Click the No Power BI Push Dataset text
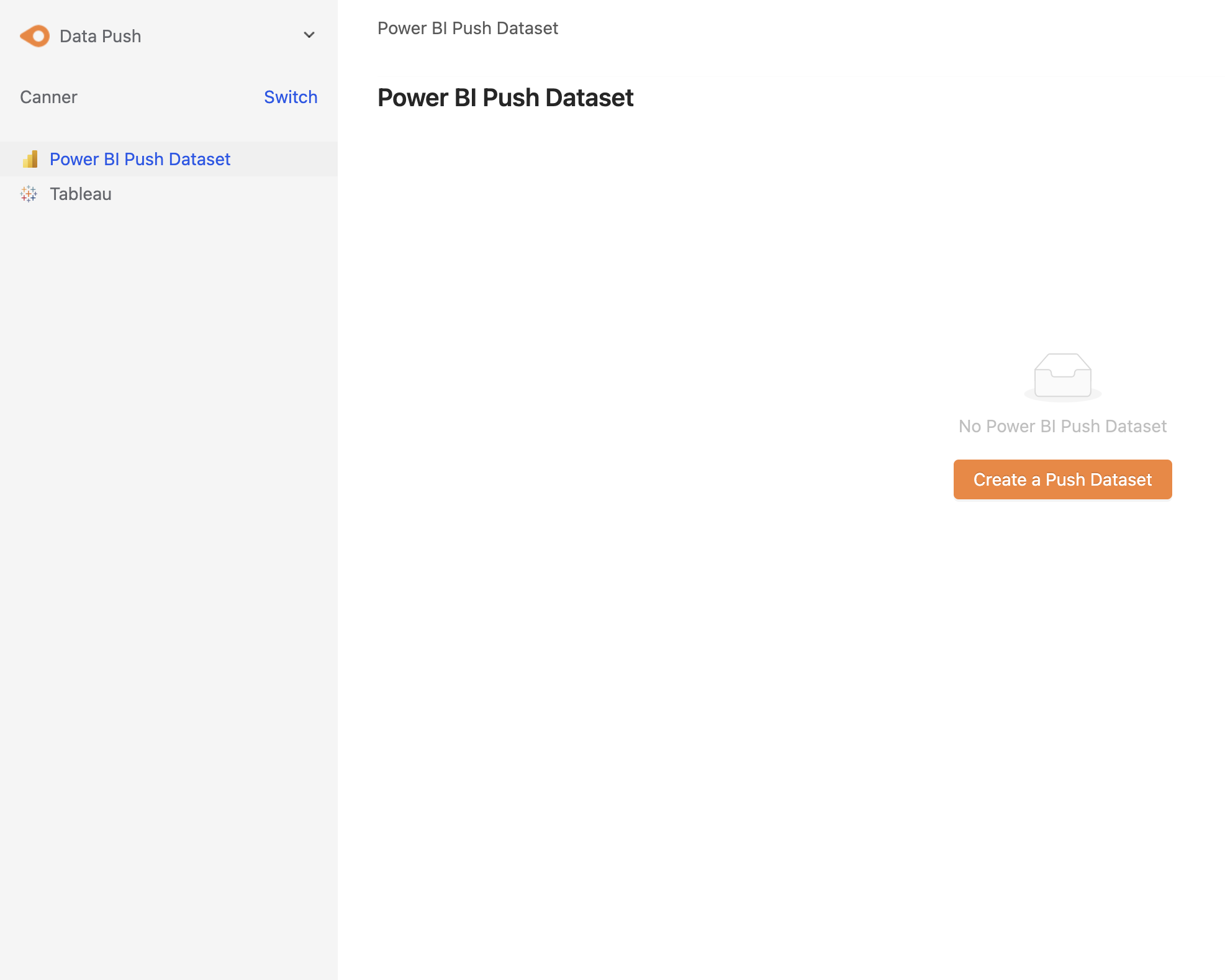 (1062, 426)
